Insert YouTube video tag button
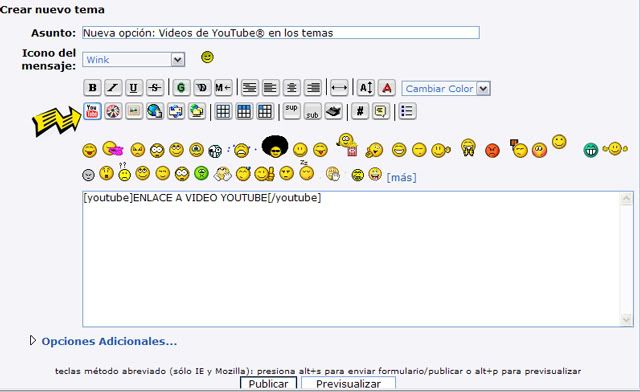640x392 pixels. pyautogui.click(x=92, y=111)
